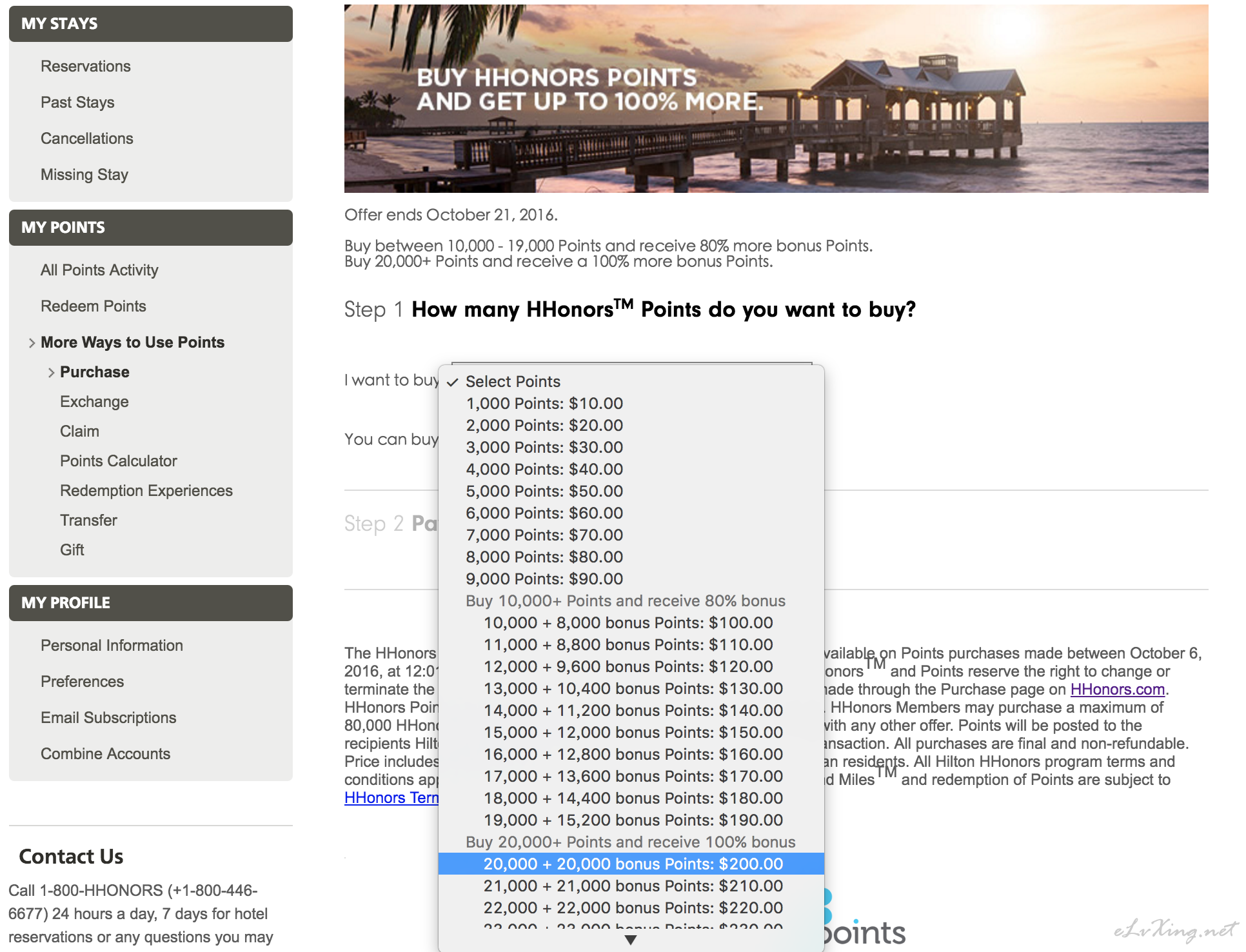1246x952 pixels.
Task: Select 14,000 + 11,200 bonus Points option
Action: pyautogui.click(x=631, y=711)
